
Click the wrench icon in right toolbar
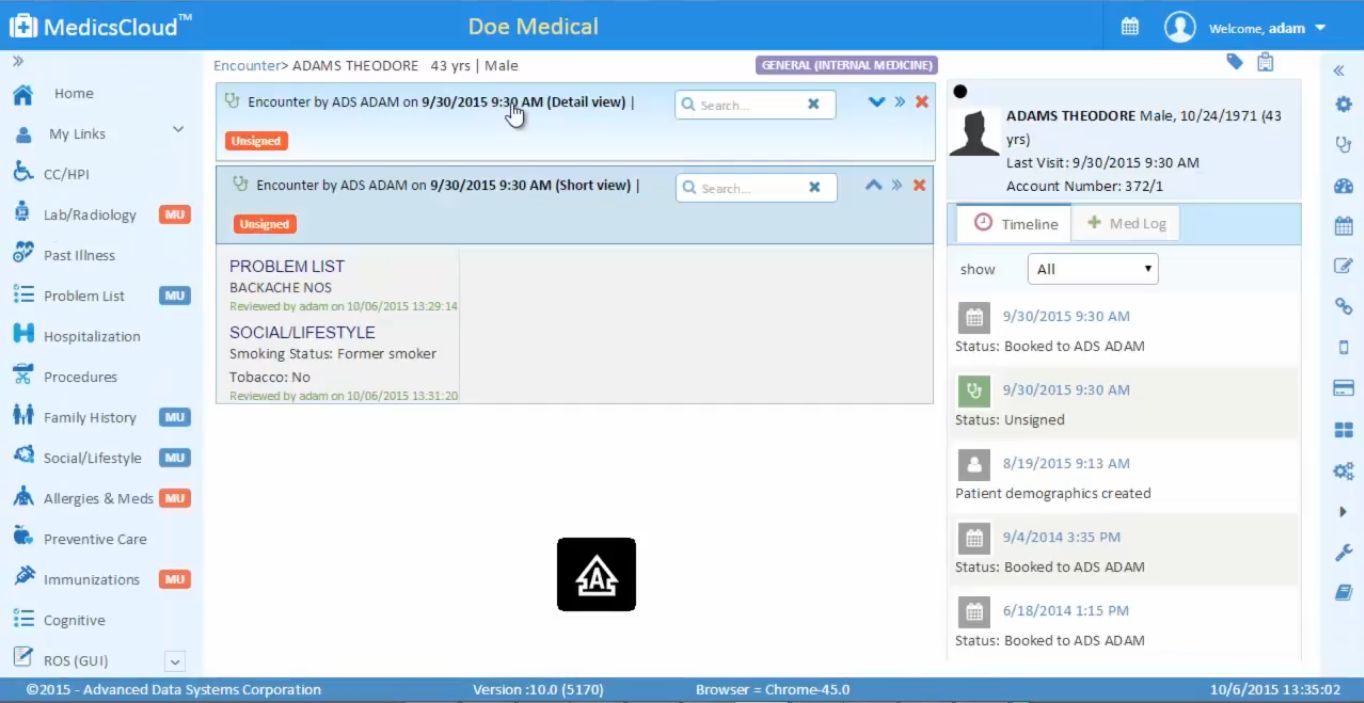pyautogui.click(x=1343, y=552)
